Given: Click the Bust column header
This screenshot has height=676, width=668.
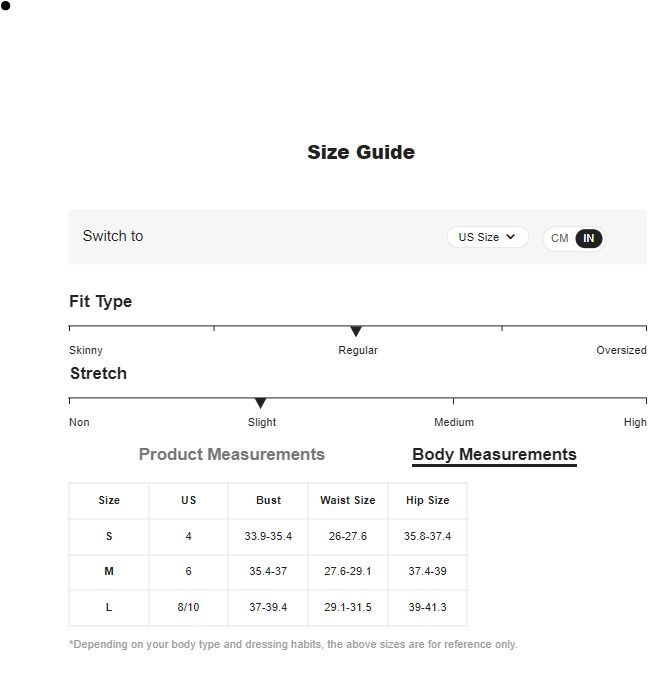Looking at the screenshot, I should (268, 500).
